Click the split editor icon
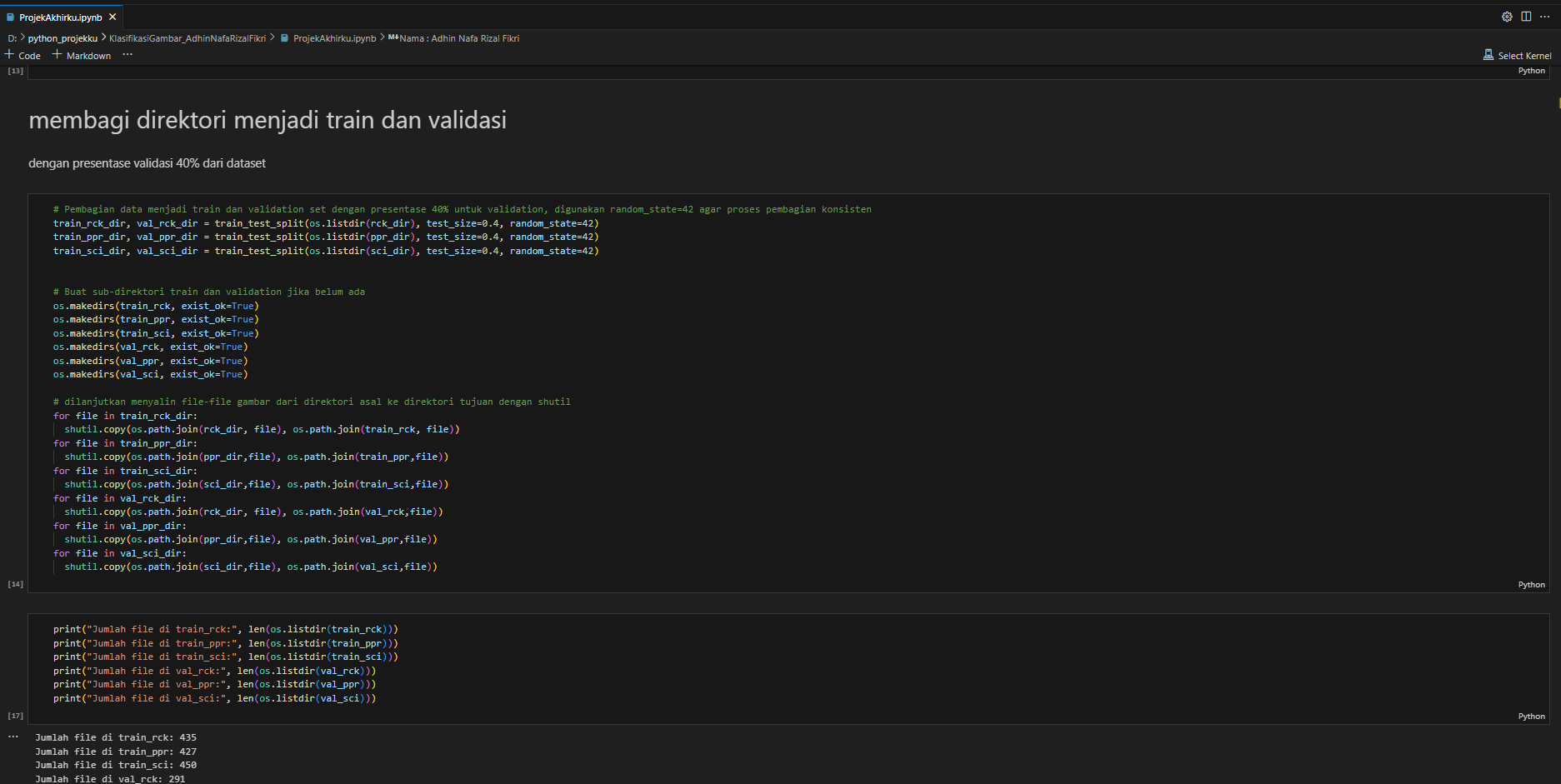 pos(1526,17)
